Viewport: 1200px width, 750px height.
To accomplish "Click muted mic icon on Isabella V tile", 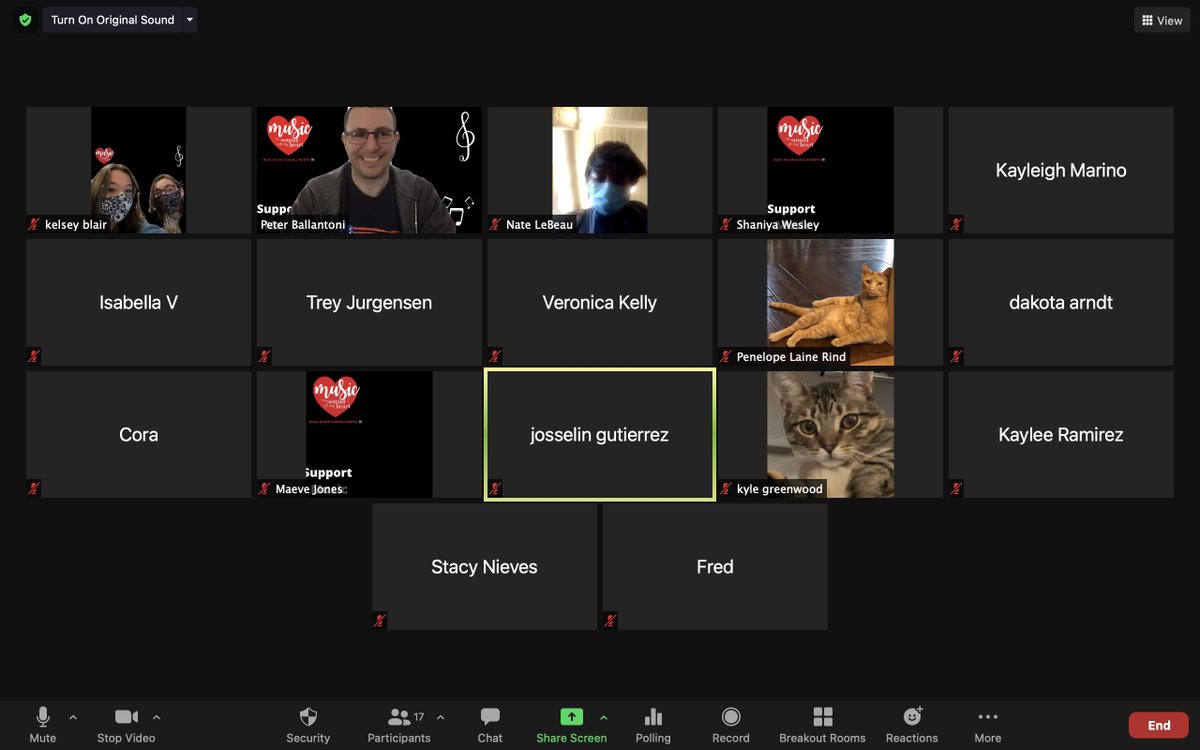I will point(34,356).
